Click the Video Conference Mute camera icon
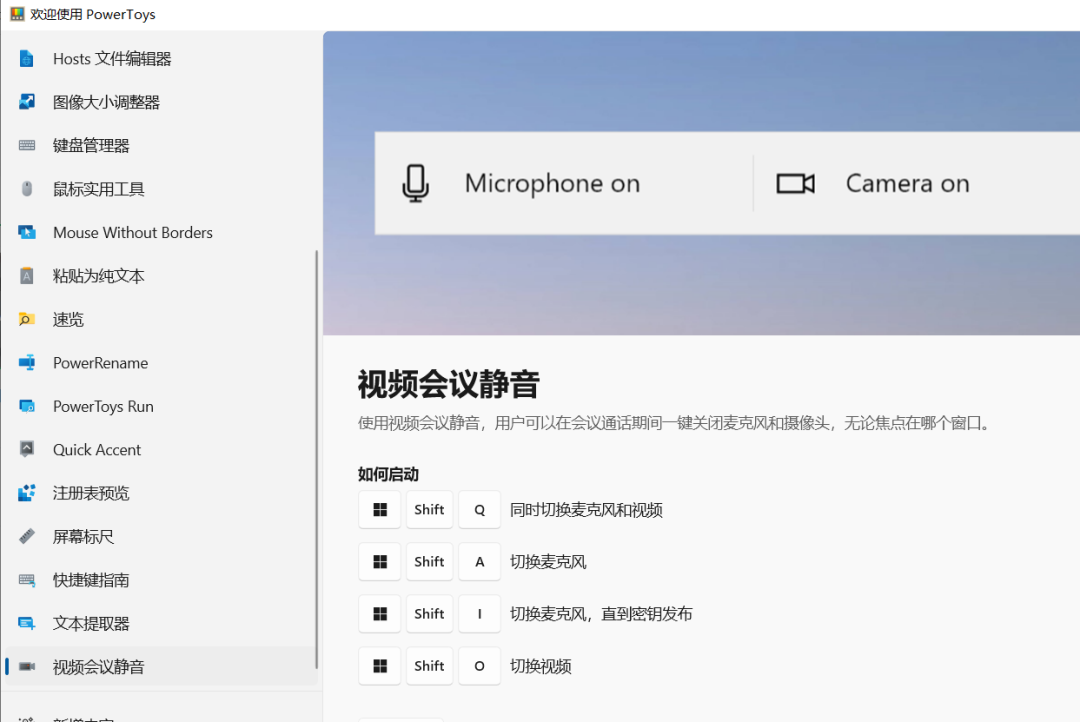 tap(27, 666)
